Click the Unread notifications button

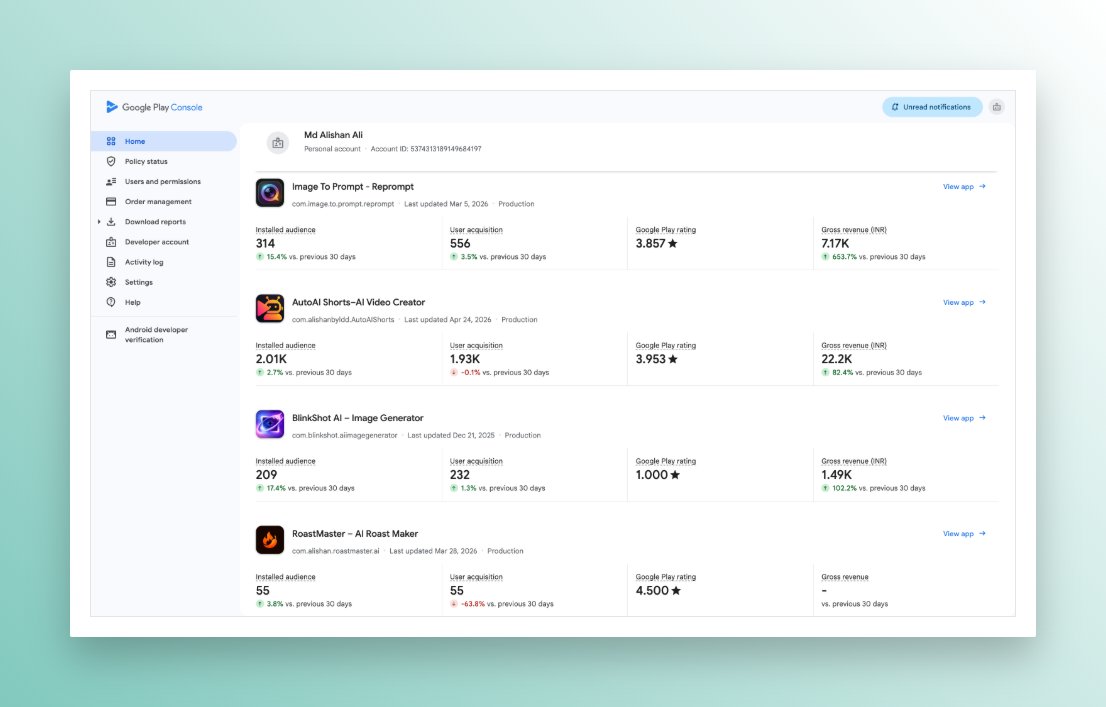932,107
